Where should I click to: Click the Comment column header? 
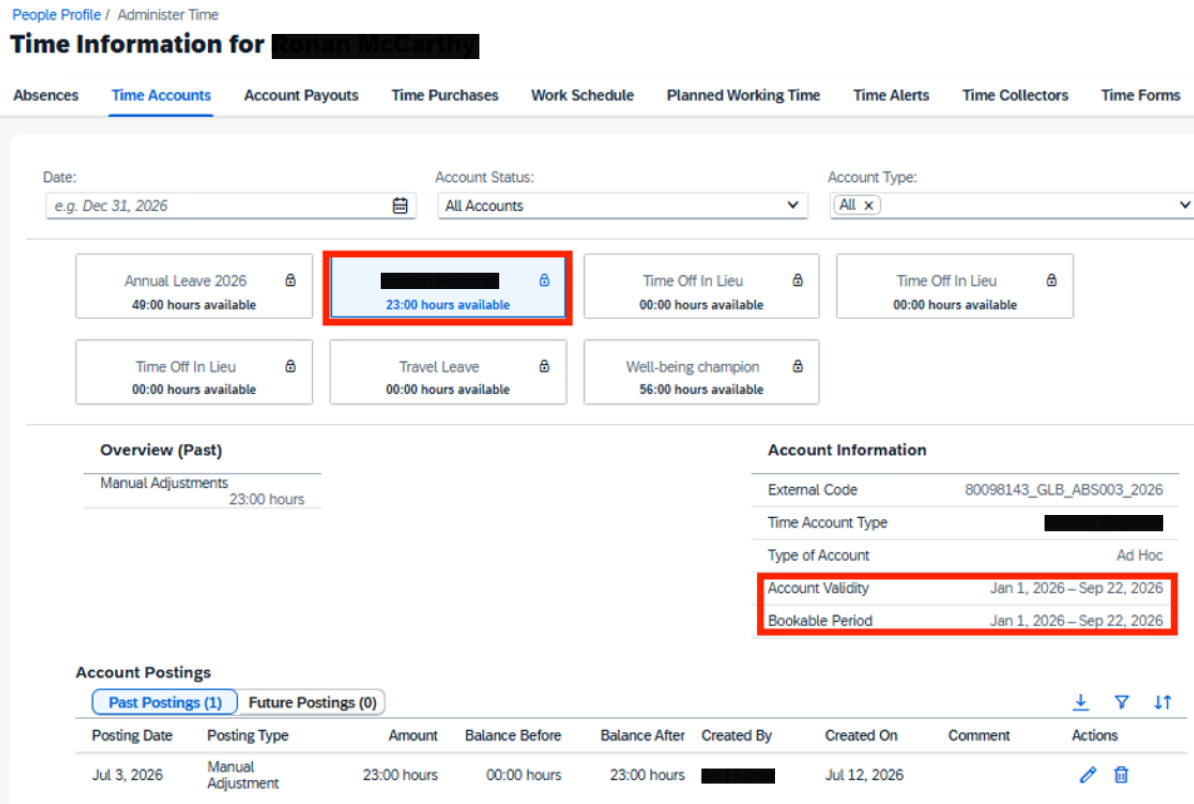979,735
